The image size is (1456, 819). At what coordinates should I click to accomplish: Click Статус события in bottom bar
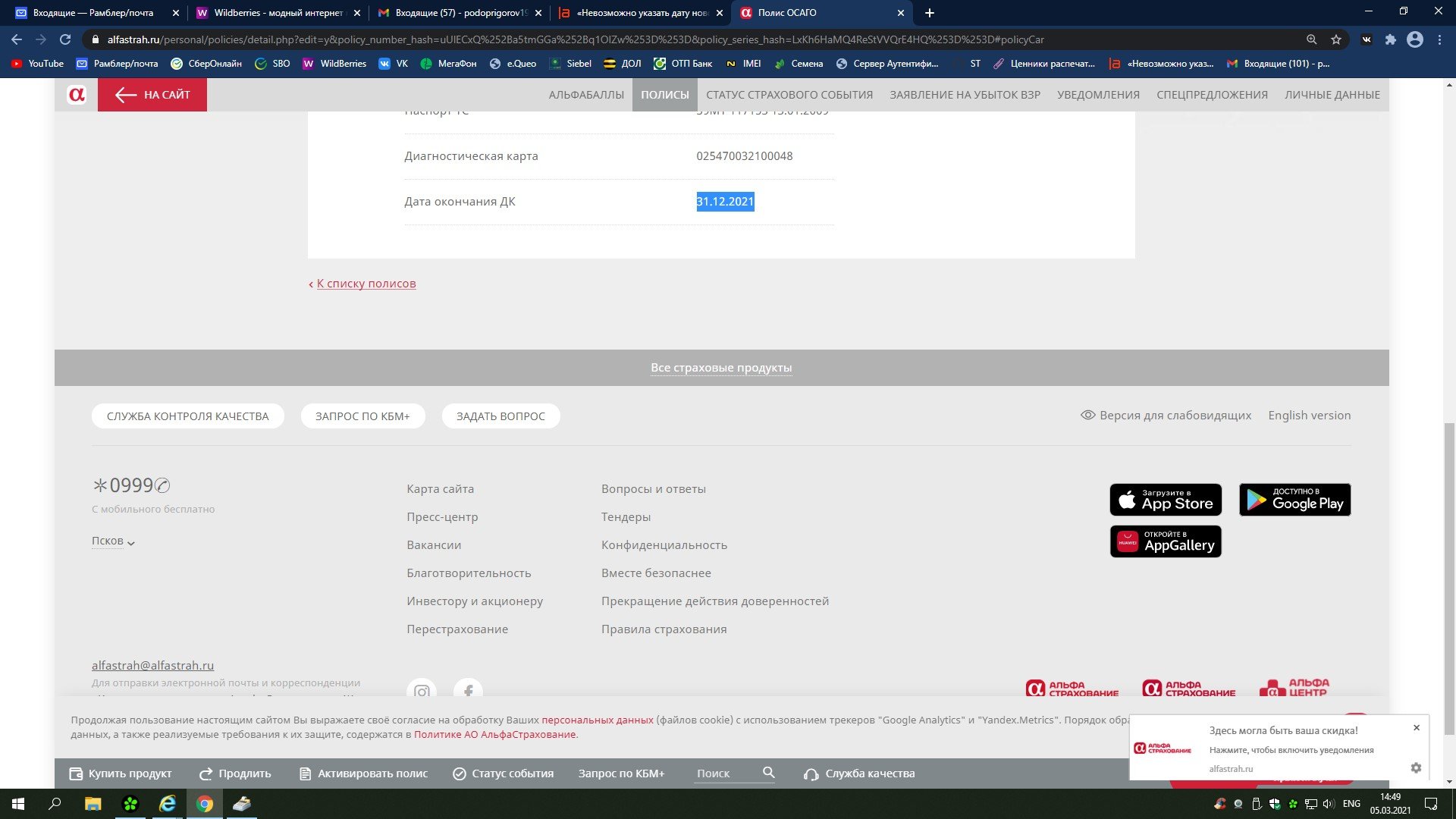coord(504,773)
